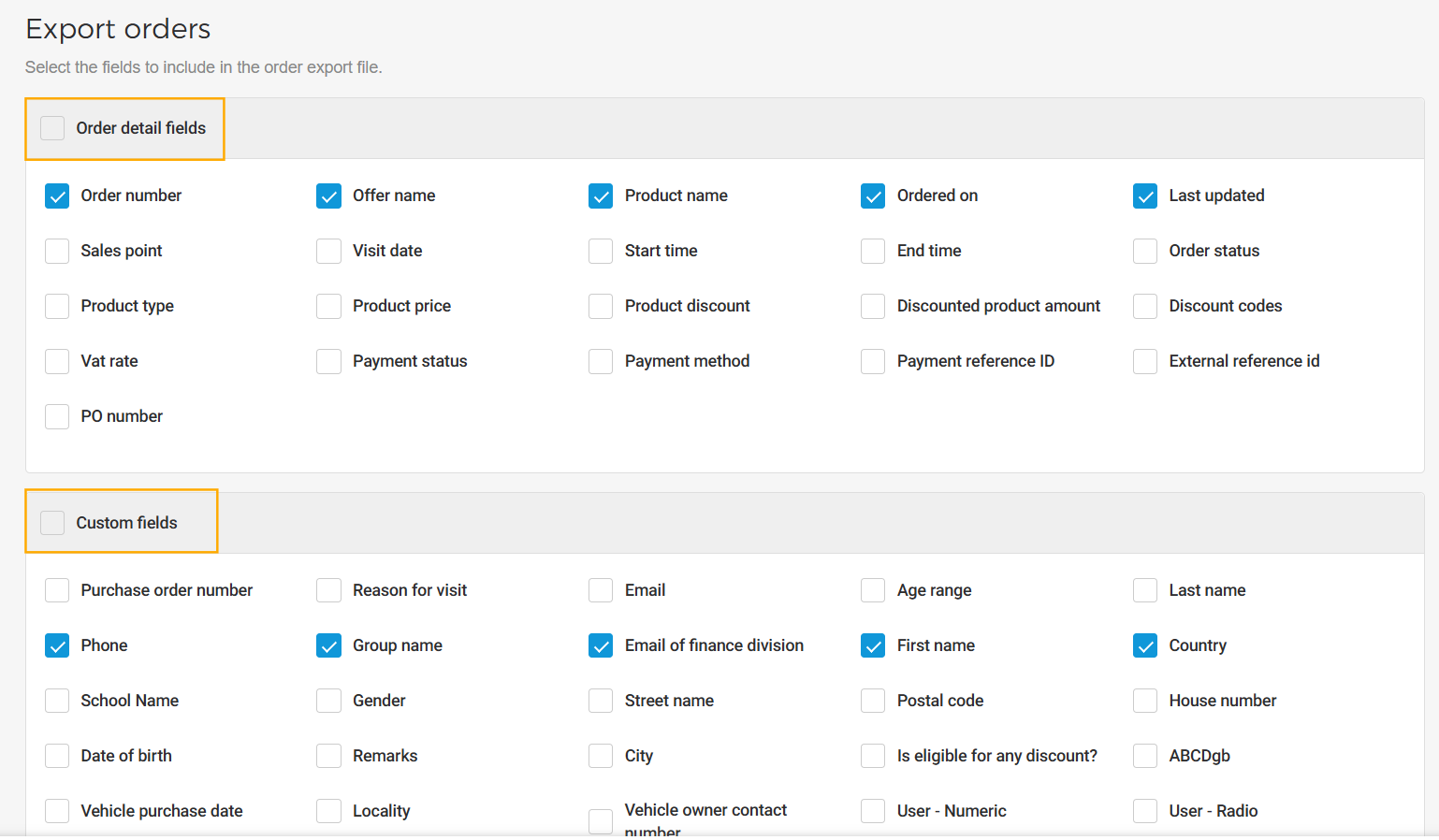Select all Custom fields checkbox
Viewport: 1439px width, 840px height.
click(x=52, y=523)
